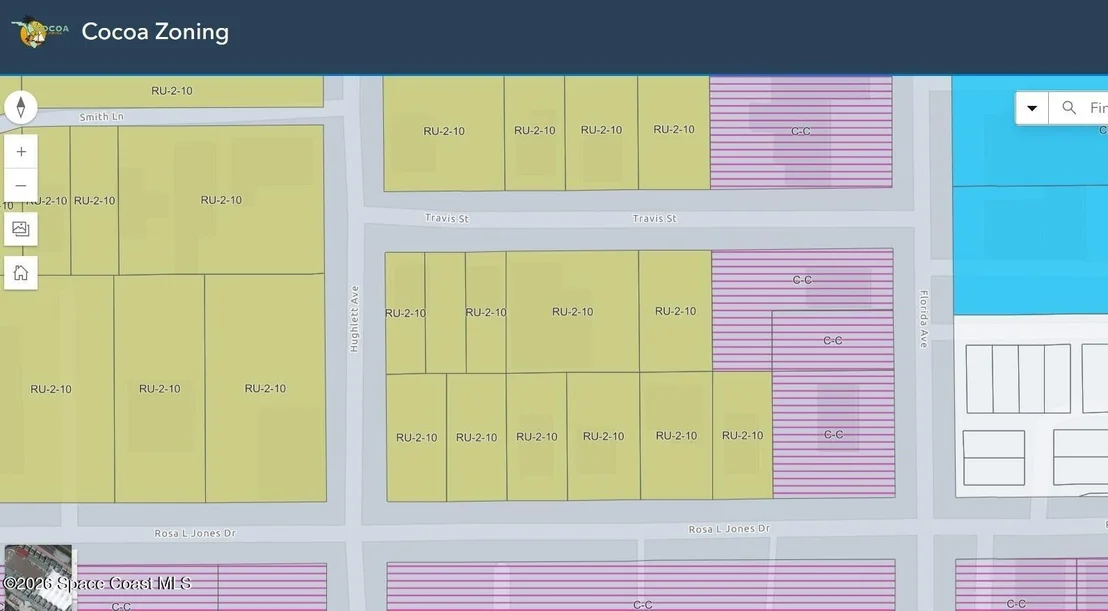Click the Cocoa city logo
Image resolution: width=1108 pixels, height=611 pixels.
click(x=40, y=32)
